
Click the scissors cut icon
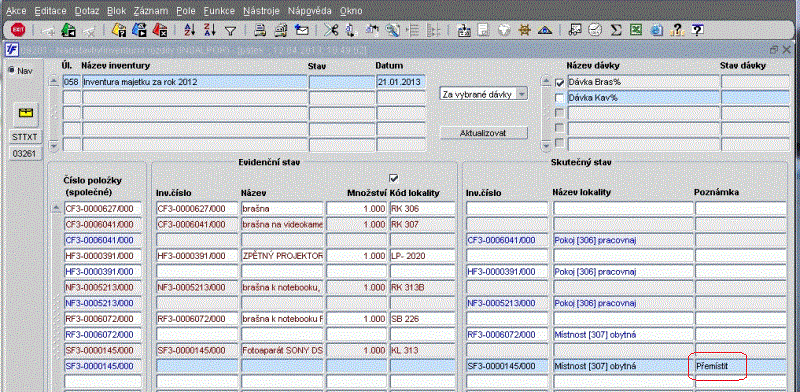331,30
